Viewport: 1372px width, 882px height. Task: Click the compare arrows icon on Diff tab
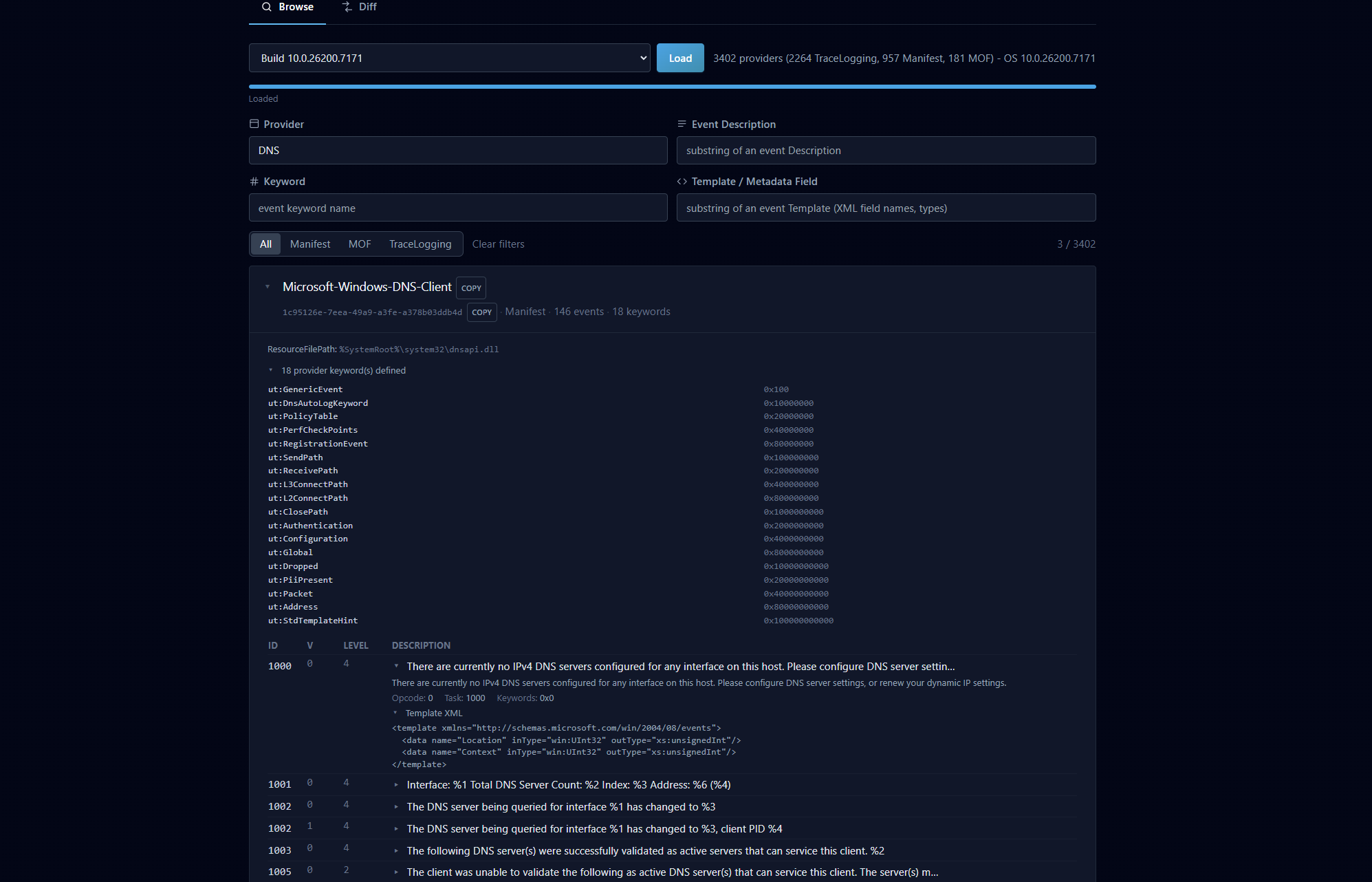click(347, 7)
